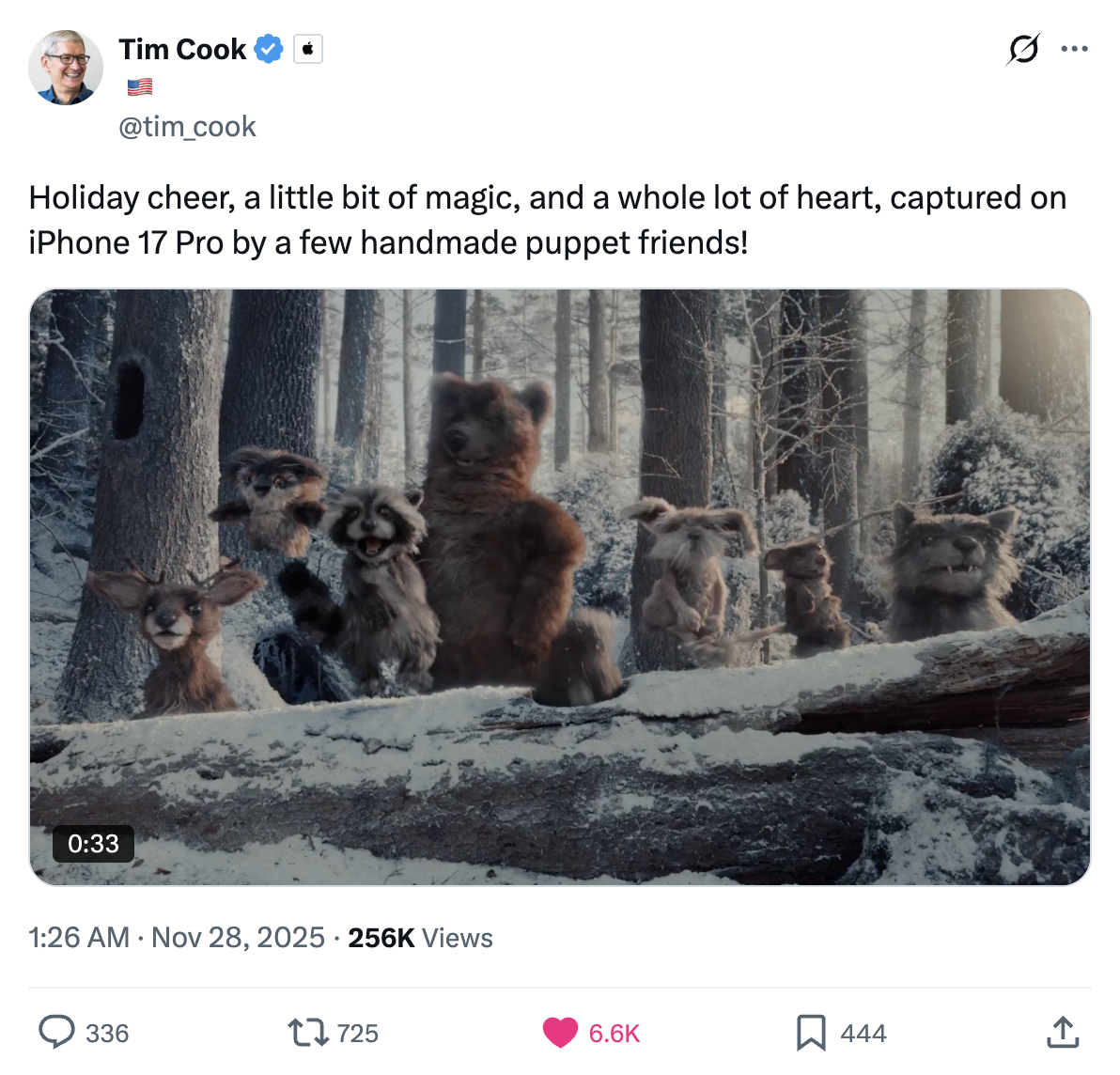Open the Tim Cook display name link
The image size is (1120, 1075).
click(182, 49)
